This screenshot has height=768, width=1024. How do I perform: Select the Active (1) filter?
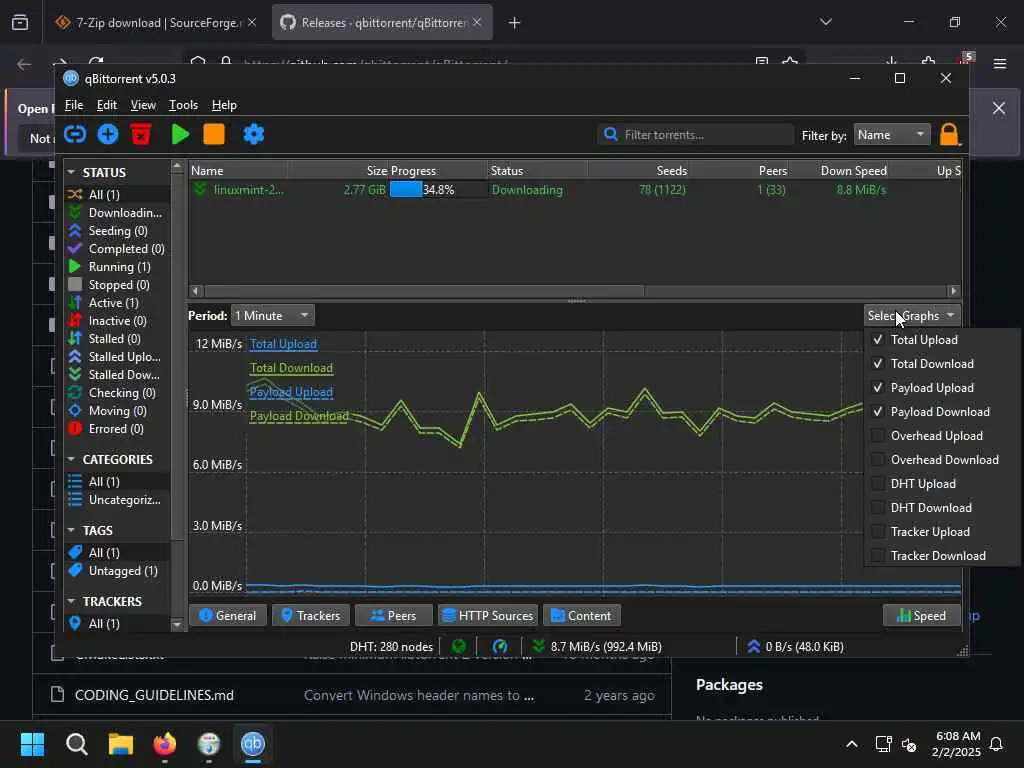(116, 302)
